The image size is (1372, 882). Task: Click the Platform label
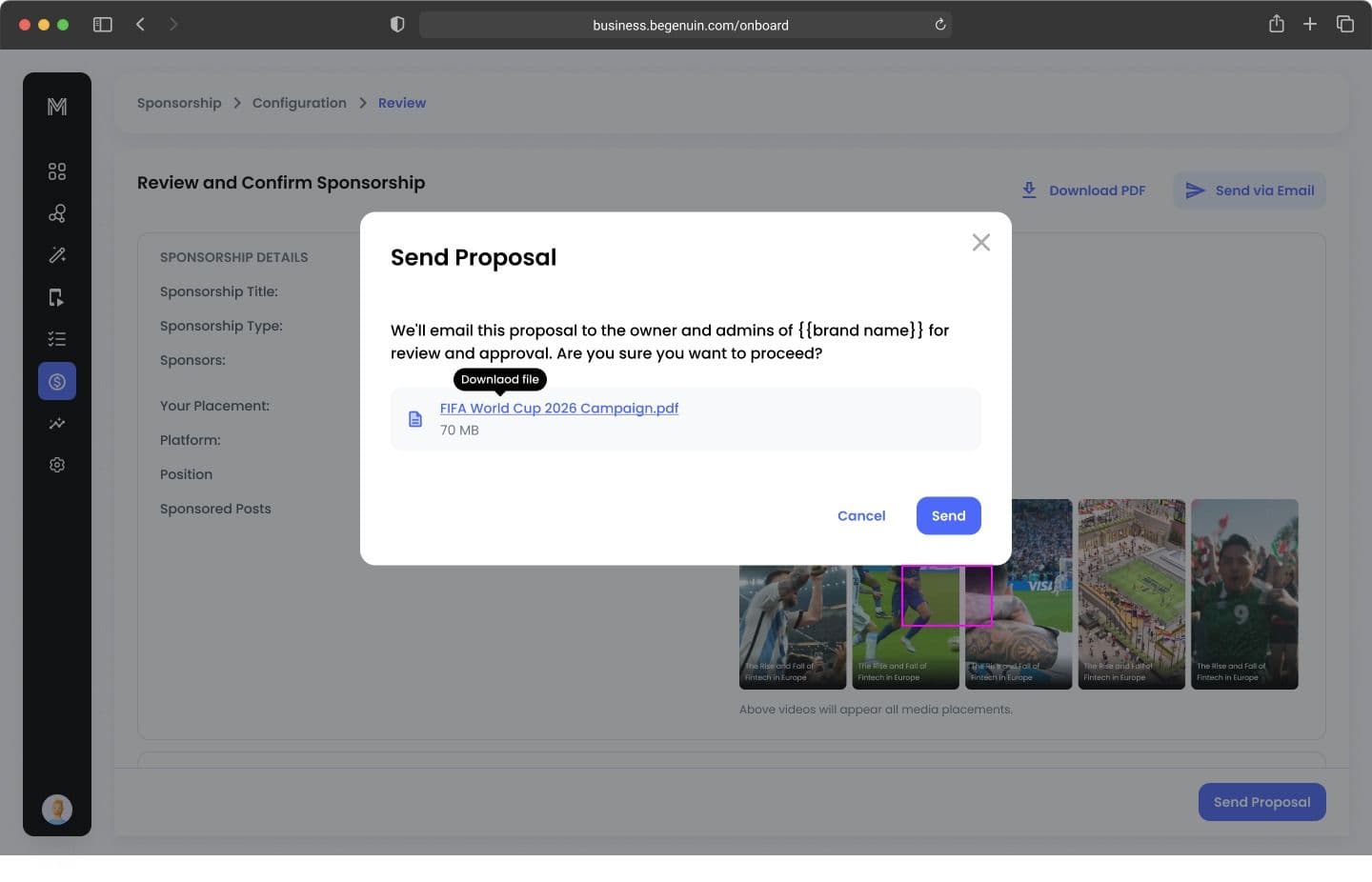point(191,440)
